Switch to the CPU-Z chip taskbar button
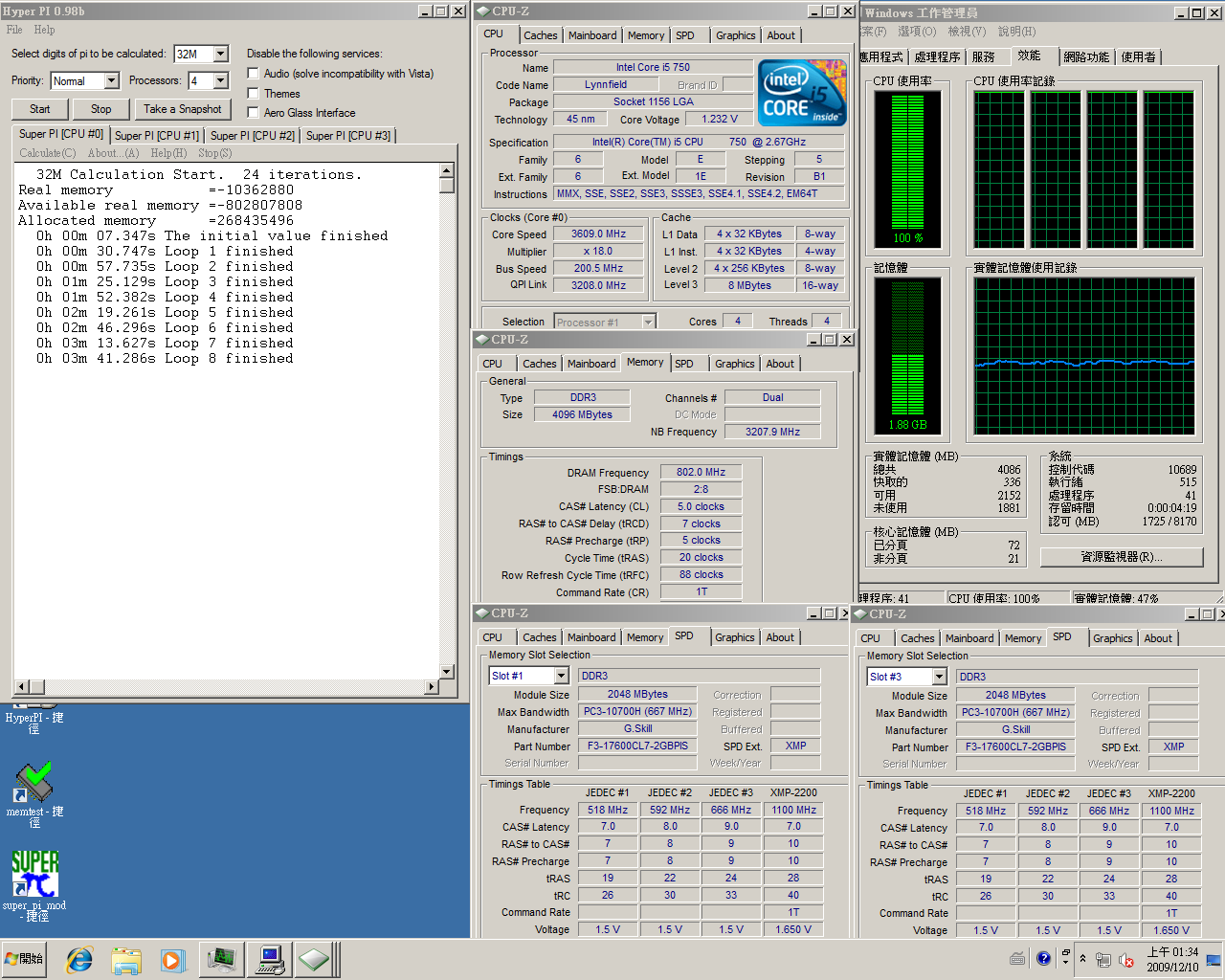Image resolution: width=1225 pixels, height=980 pixels. click(315, 959)
